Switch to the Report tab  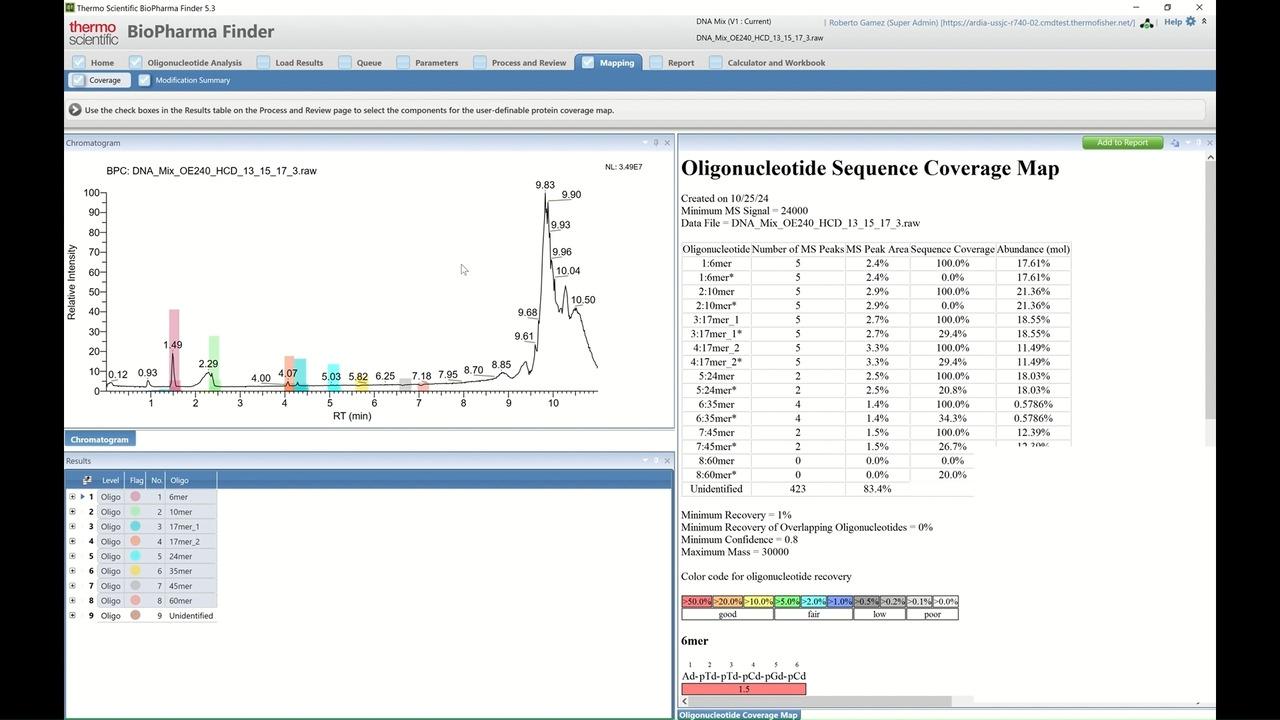pos(680,63)
